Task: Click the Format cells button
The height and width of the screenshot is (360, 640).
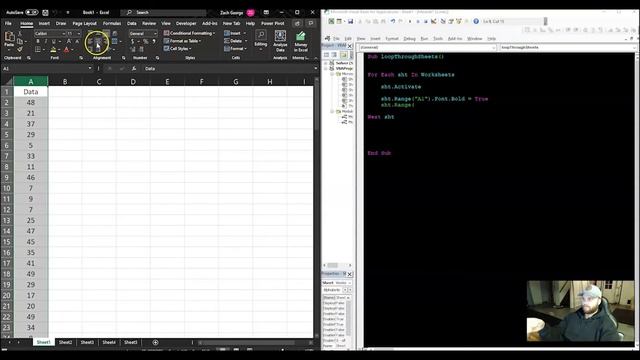Action: 235,49
